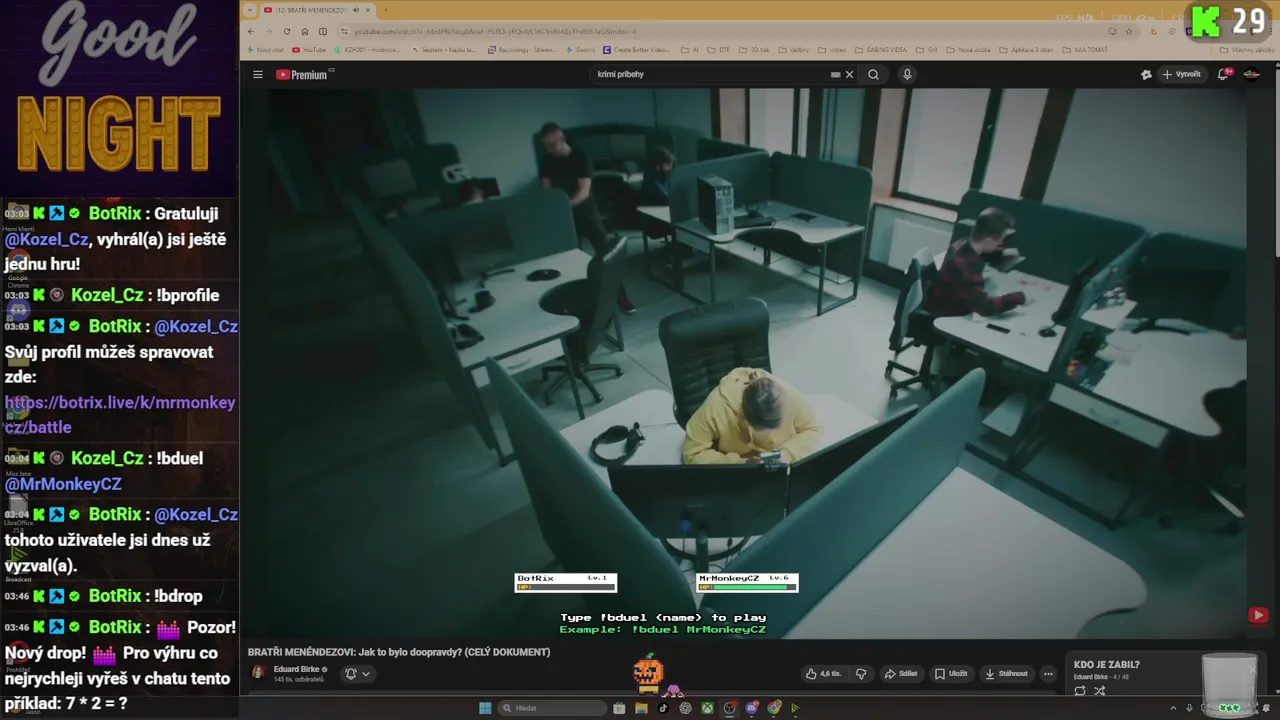Go forward in the Chrome browser
Viewport: 1280px width, 720px height.
(x=269, y=31)
